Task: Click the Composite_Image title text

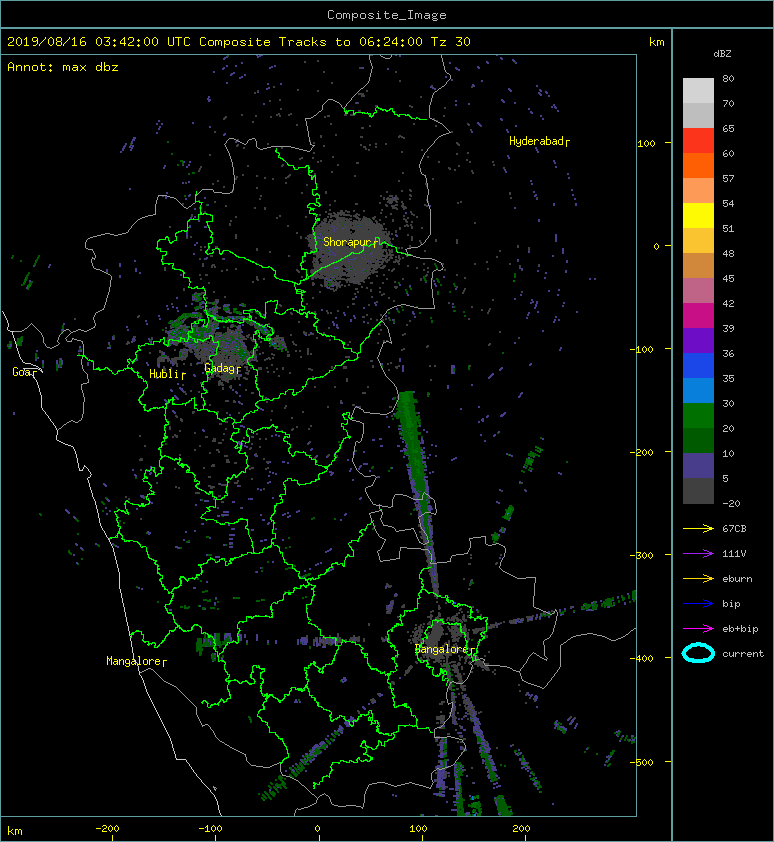Action: [387, 15]
